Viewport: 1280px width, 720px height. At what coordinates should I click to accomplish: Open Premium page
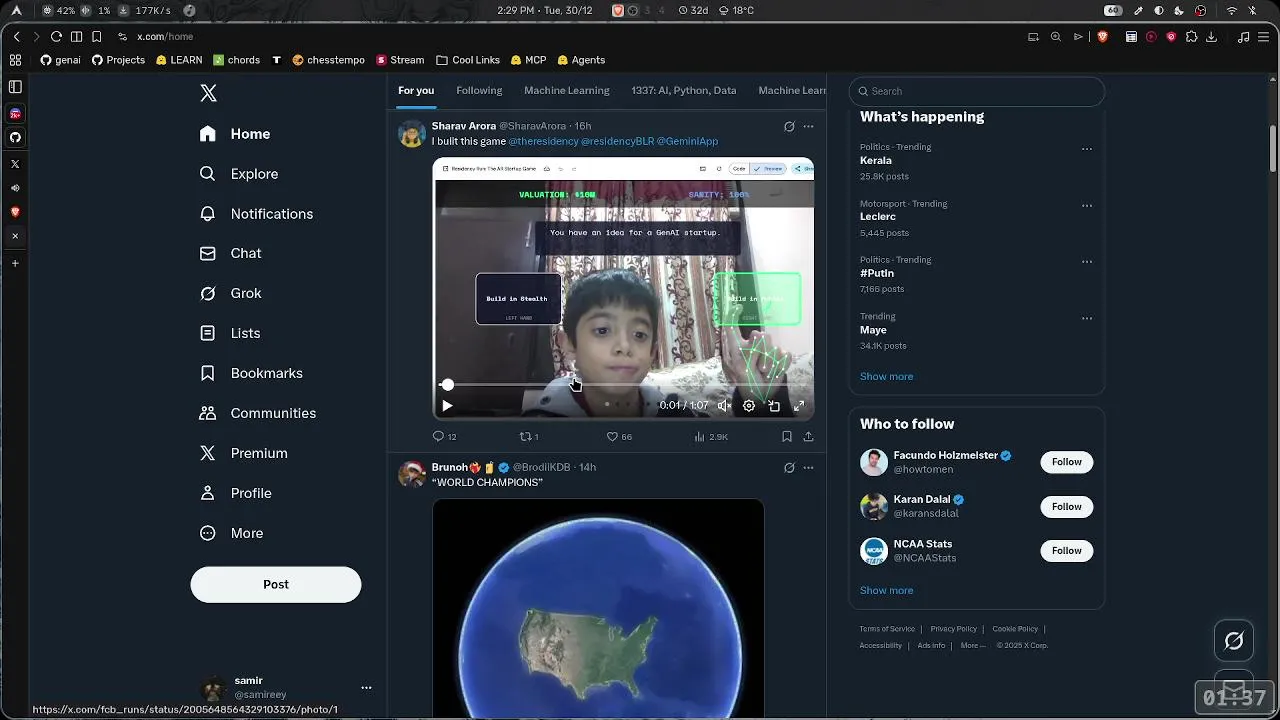point(244,453)
